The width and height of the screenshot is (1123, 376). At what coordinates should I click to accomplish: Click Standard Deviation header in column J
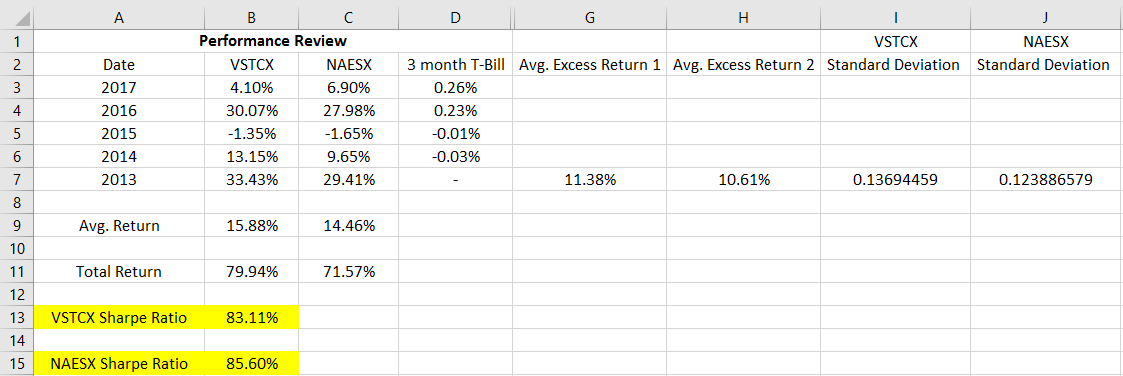(1046, 64)
